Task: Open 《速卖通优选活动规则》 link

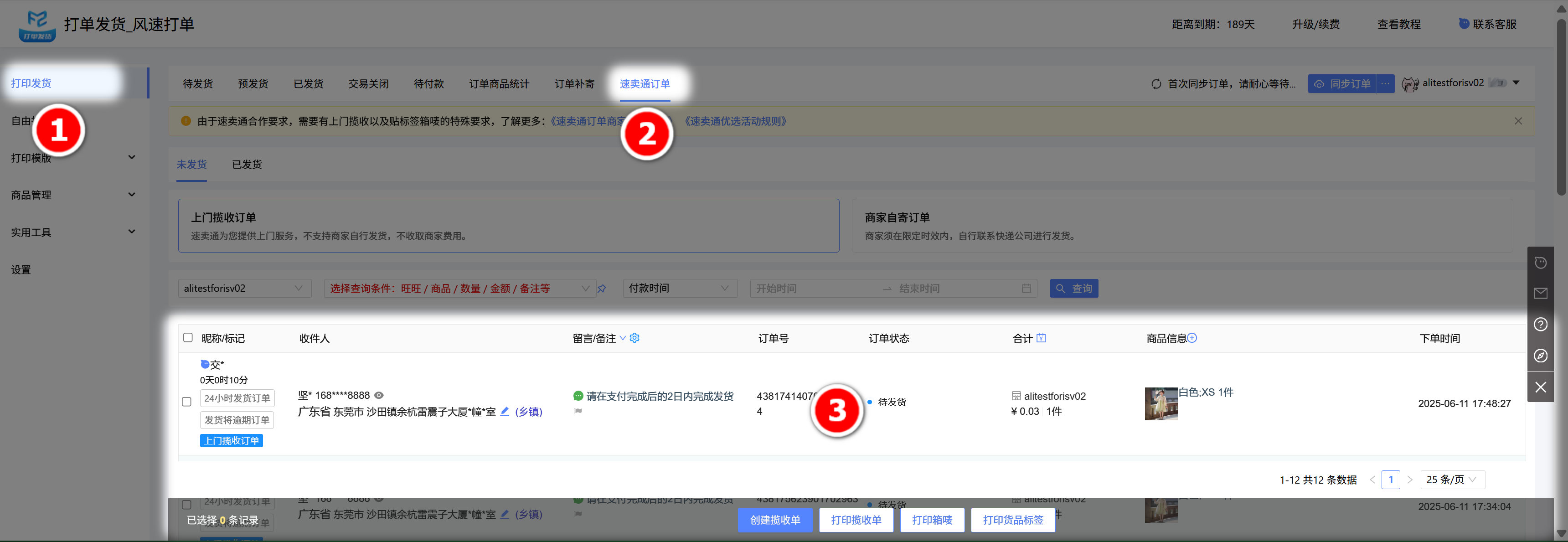Action: (x=735, y=121)
